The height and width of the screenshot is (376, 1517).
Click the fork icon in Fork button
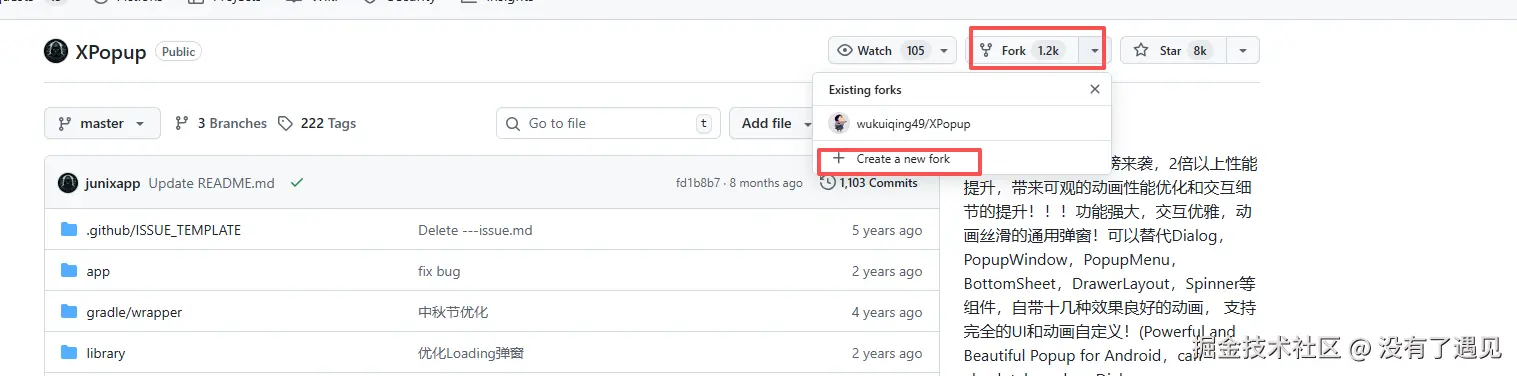(986, 51)
